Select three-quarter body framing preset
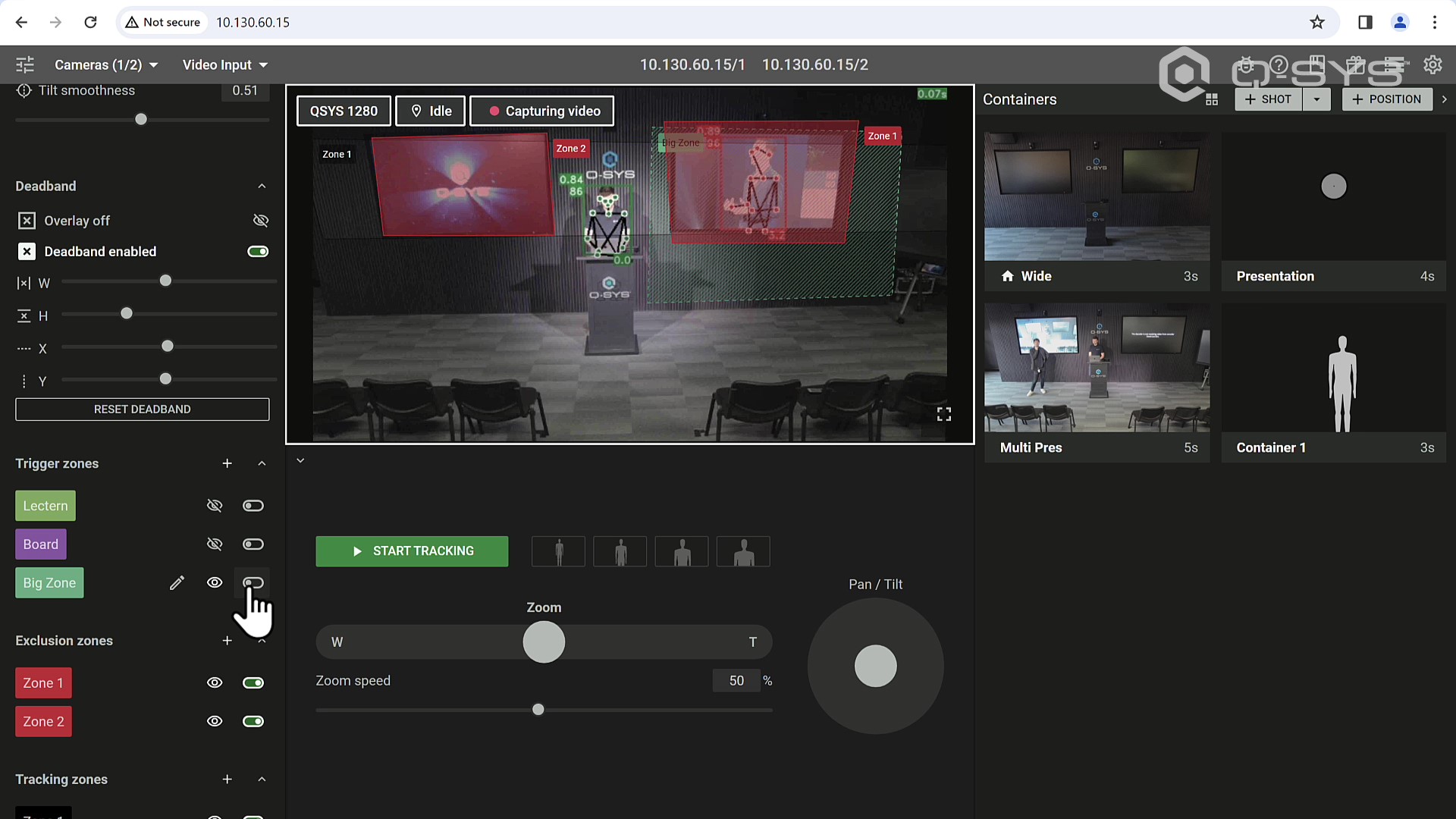 click(620, 551)
